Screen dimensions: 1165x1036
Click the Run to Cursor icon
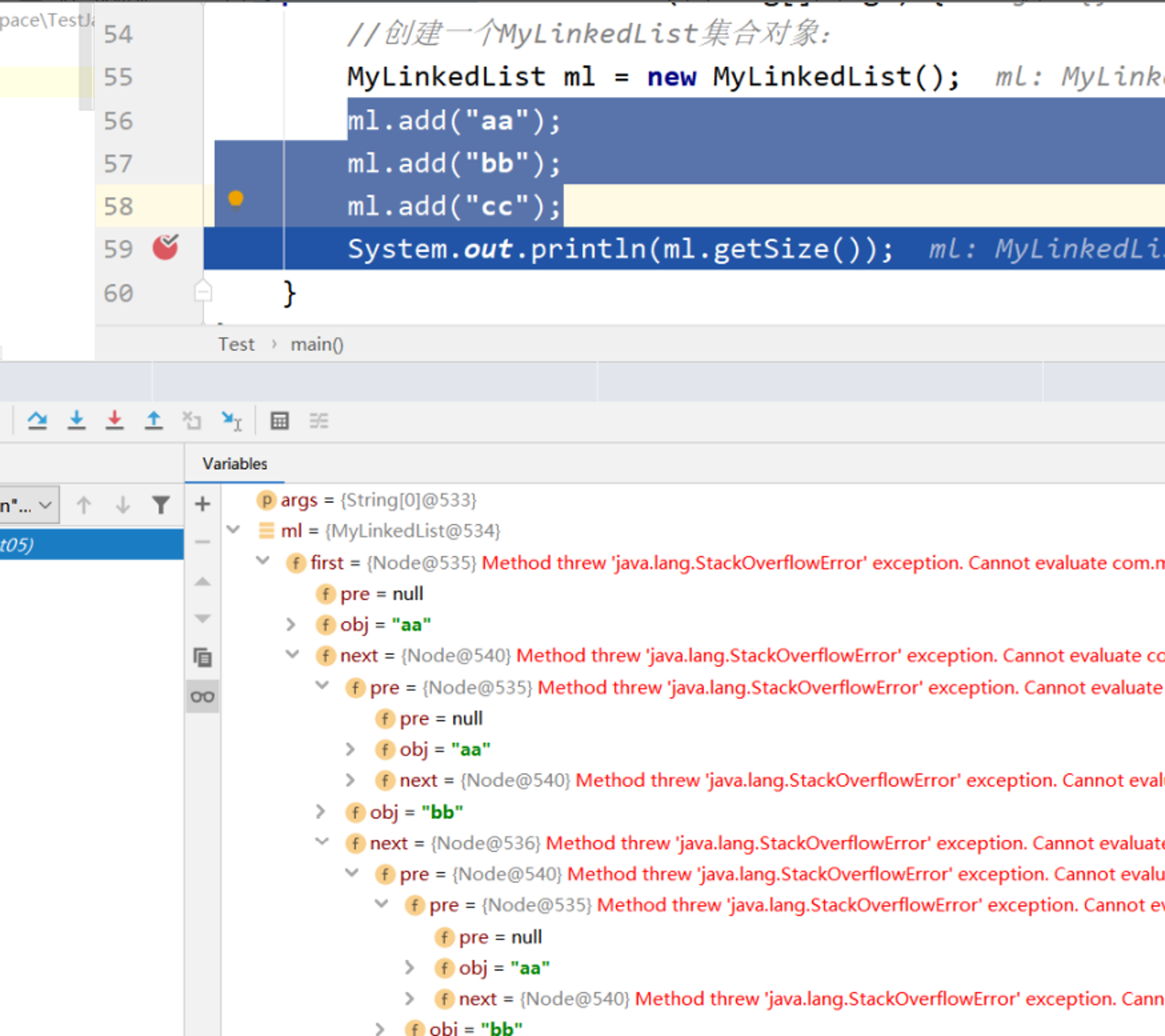231,420
